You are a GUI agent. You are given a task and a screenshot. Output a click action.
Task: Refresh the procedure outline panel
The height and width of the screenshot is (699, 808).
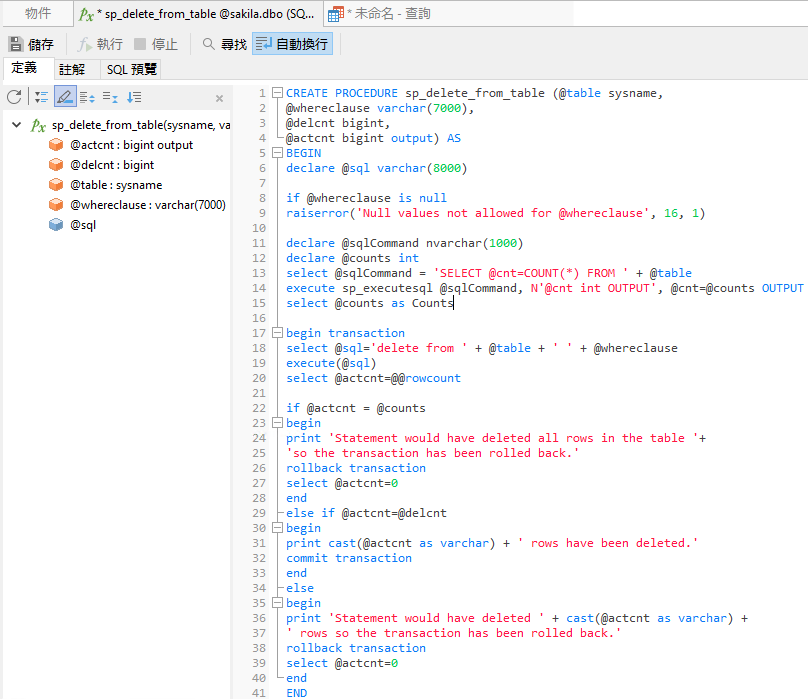[14, 96]
